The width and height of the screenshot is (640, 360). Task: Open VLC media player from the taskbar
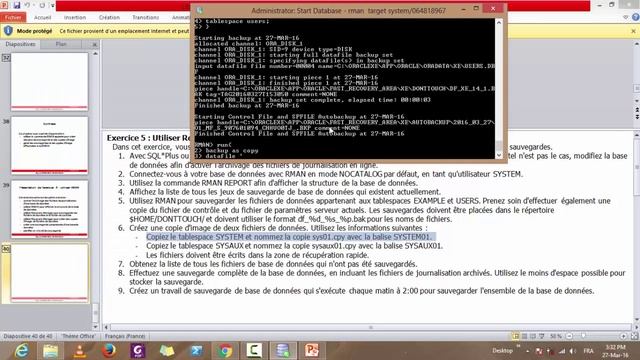(80, 351)
